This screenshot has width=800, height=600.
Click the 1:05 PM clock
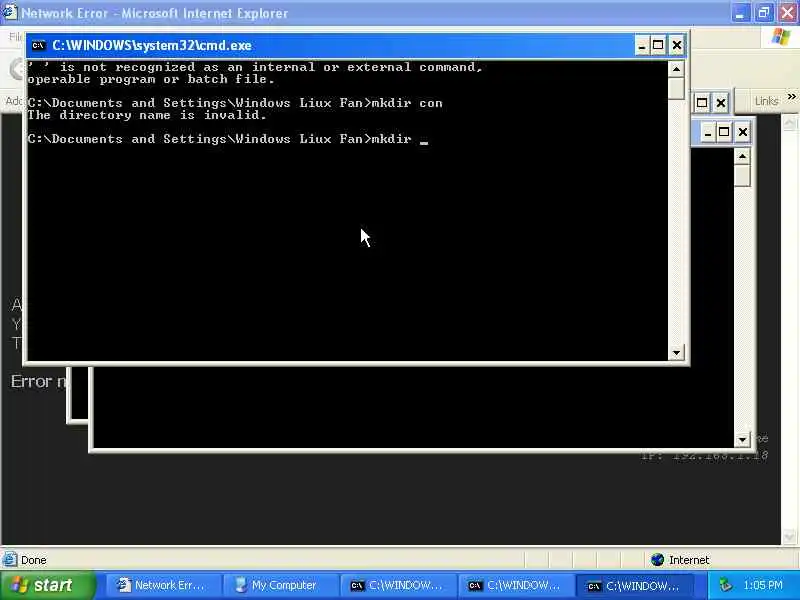point(763,585)
